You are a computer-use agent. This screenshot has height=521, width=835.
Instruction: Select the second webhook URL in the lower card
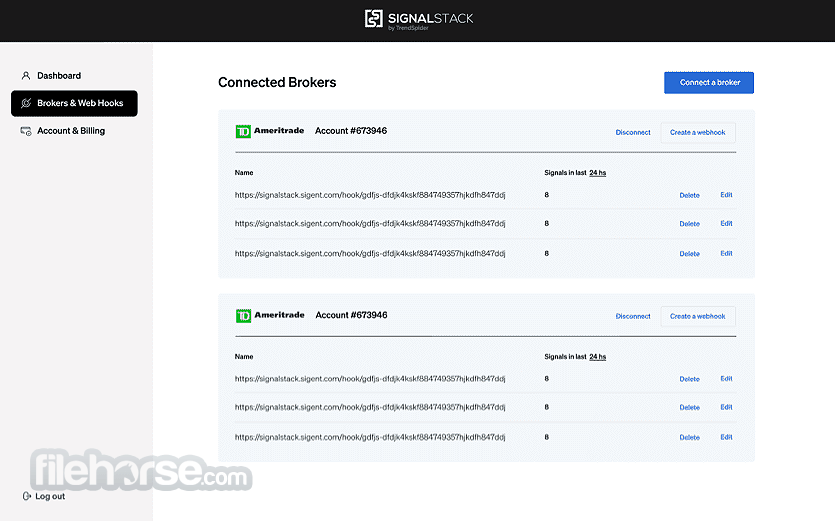(370, 407)
